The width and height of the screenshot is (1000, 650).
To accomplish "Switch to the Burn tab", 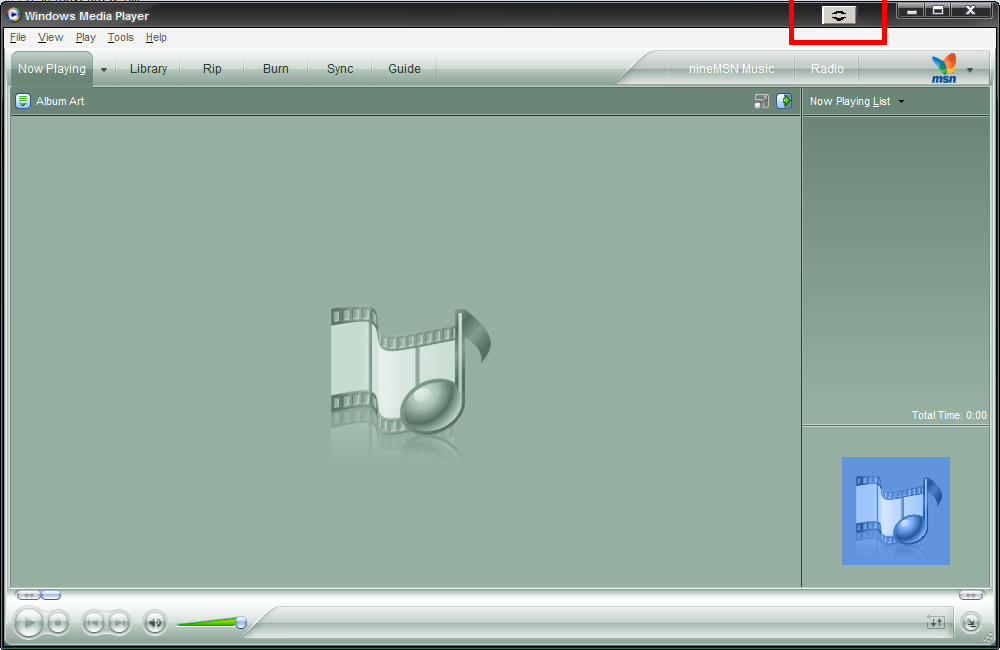I will [x=276, y=68].
